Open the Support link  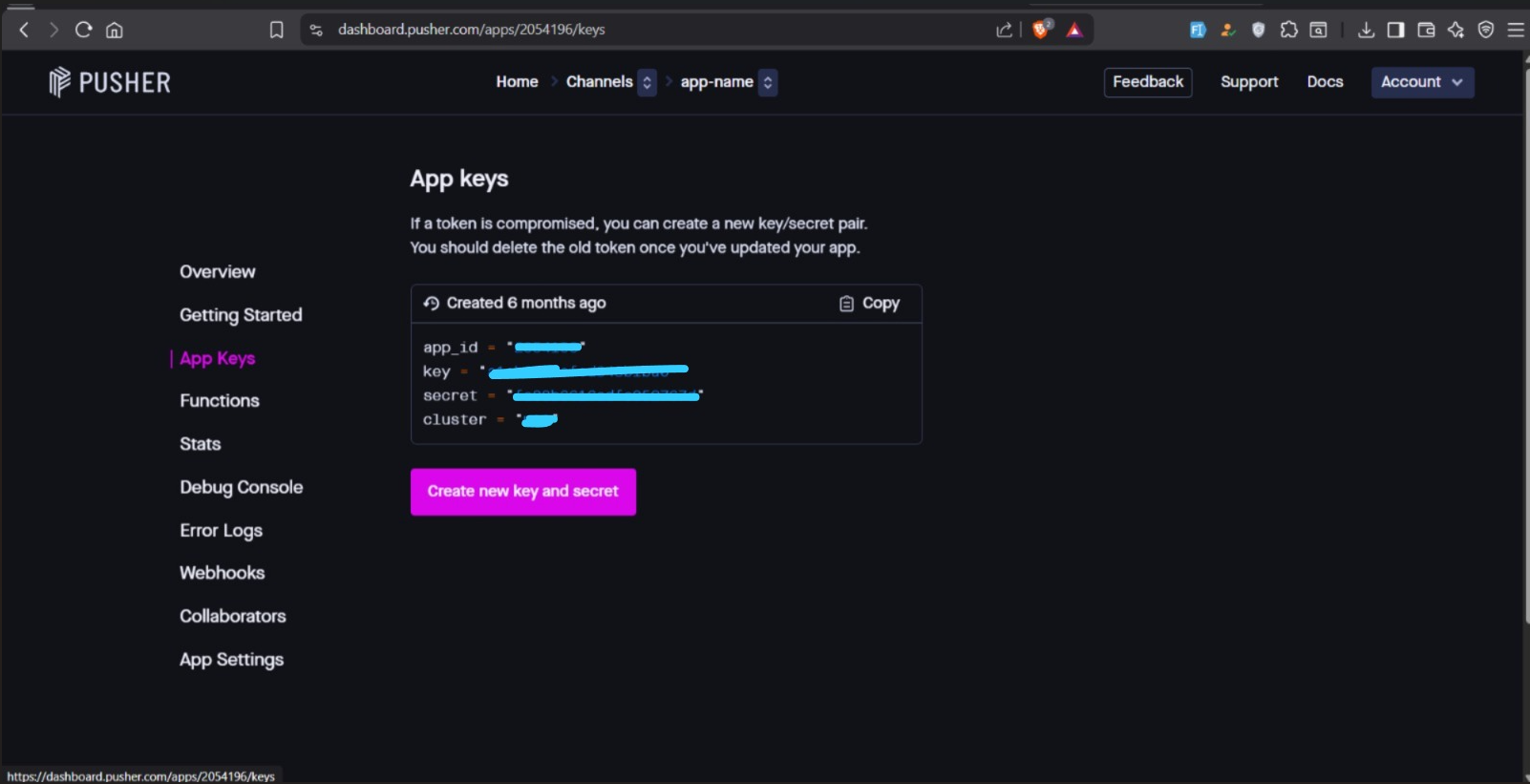pos(1249,82)
